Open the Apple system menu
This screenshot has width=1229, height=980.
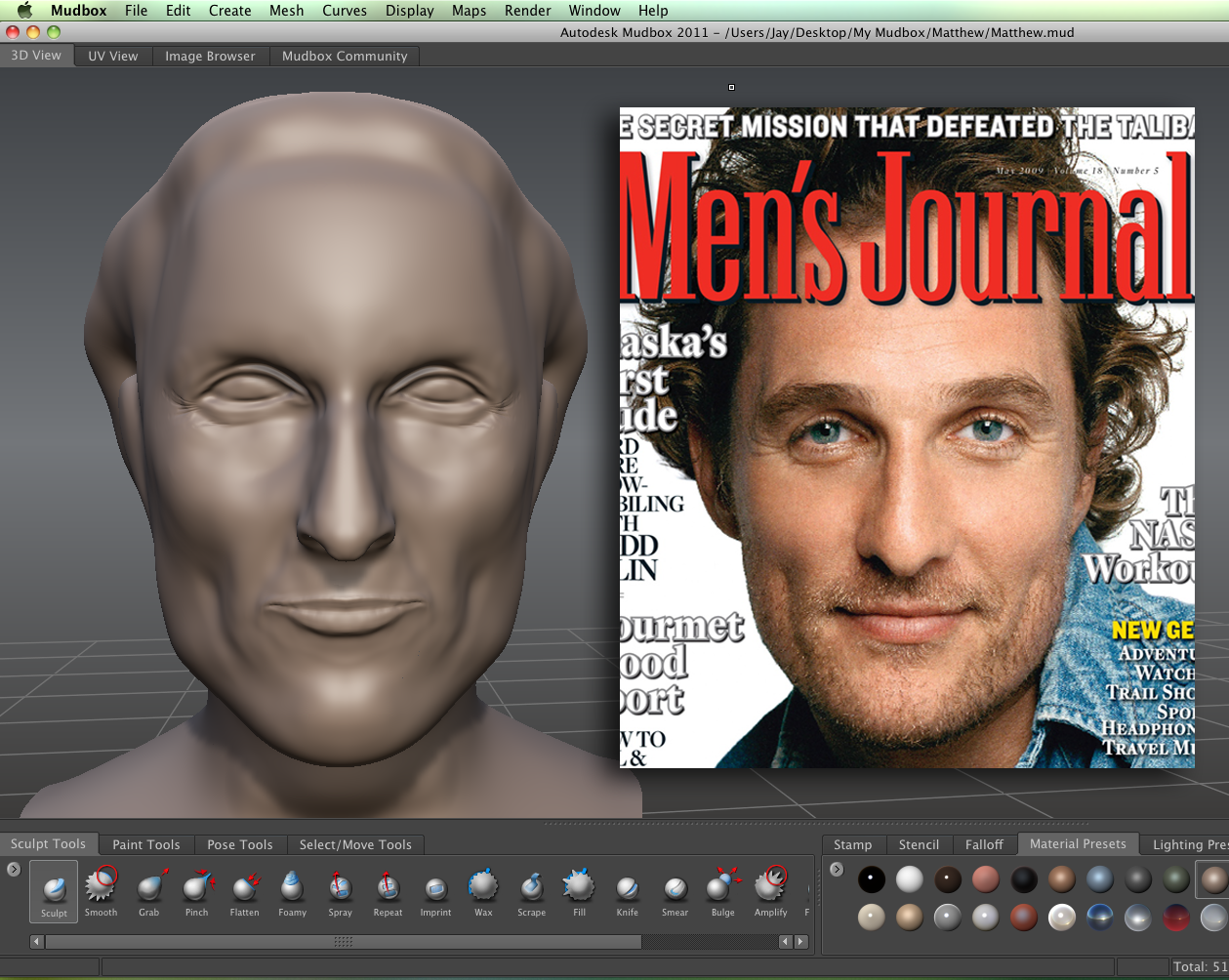click(x=24, y=11)
